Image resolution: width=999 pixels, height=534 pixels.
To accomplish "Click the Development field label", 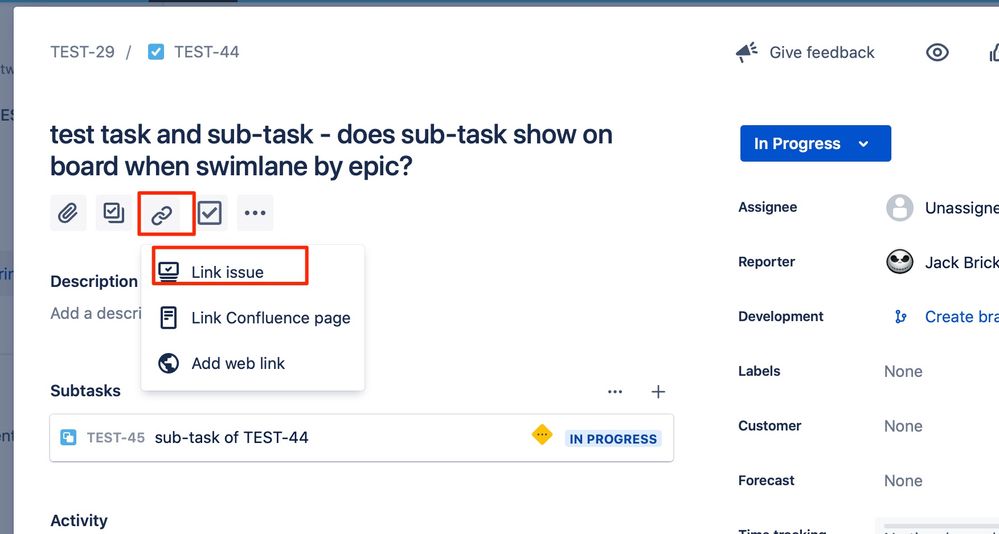I will click(781, 317).
